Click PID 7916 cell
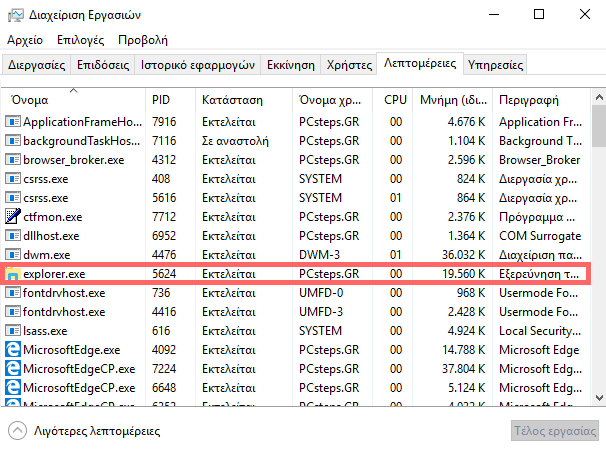The height and width of the screenshot is (454, 606). coord(164,122)
